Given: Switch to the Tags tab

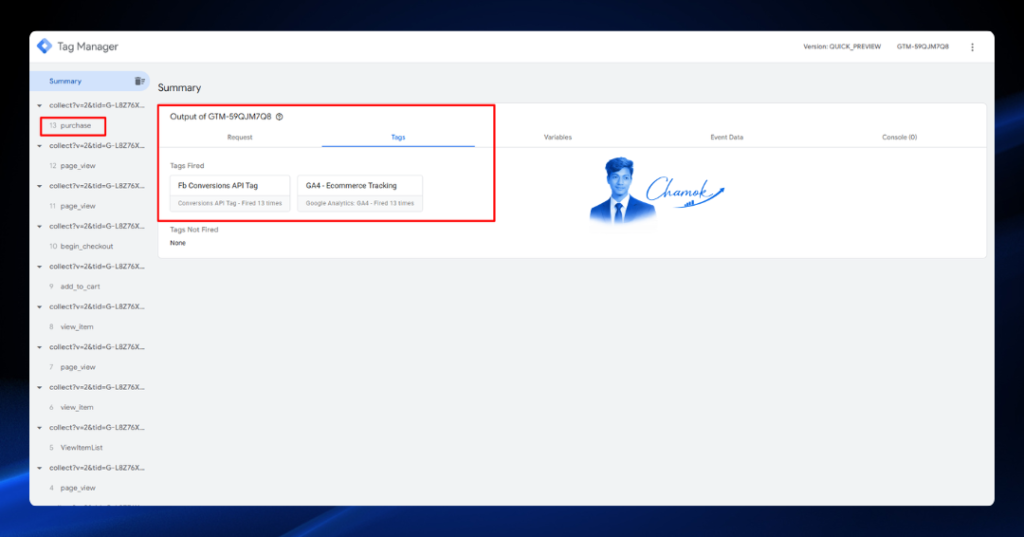Looking at the screenshot, I should [x=398, y=137].
